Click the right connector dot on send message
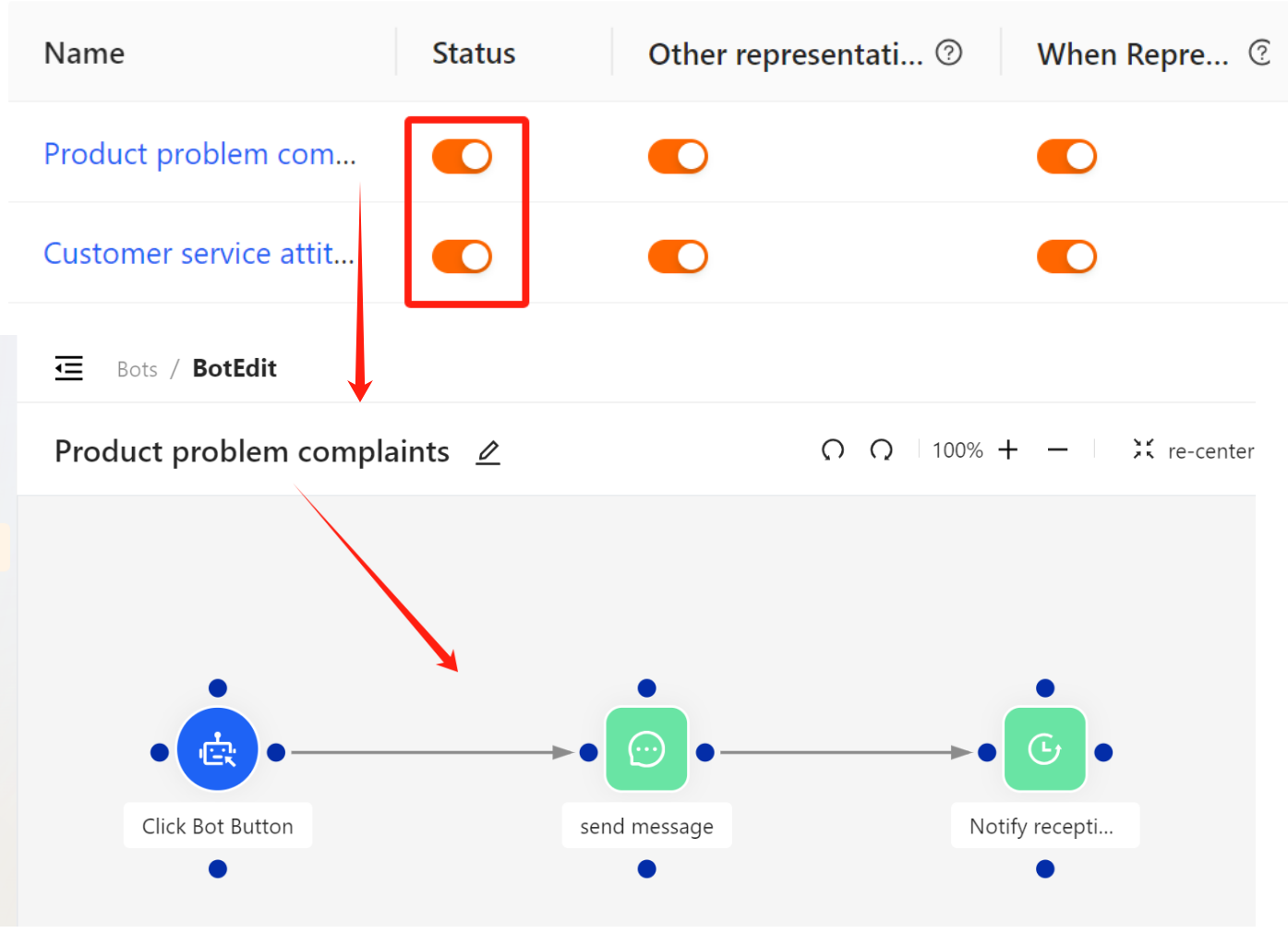The image size is (1288, 933). click(x=705, y=753)
